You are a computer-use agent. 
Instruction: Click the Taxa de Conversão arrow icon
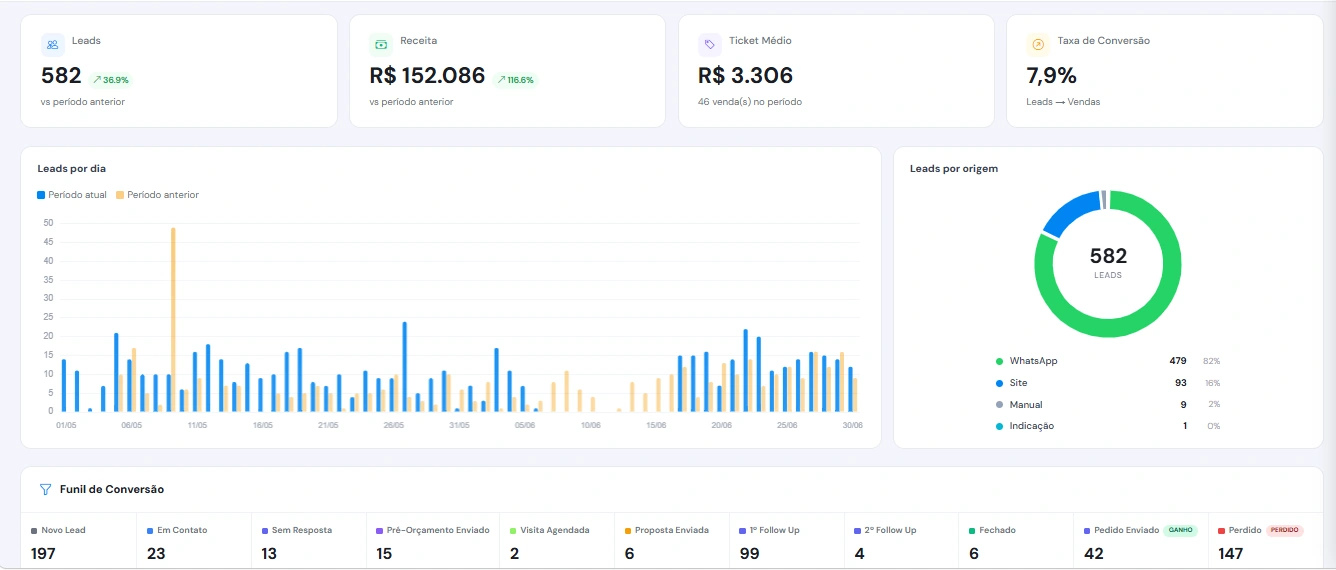click(x=1038, y=44)
